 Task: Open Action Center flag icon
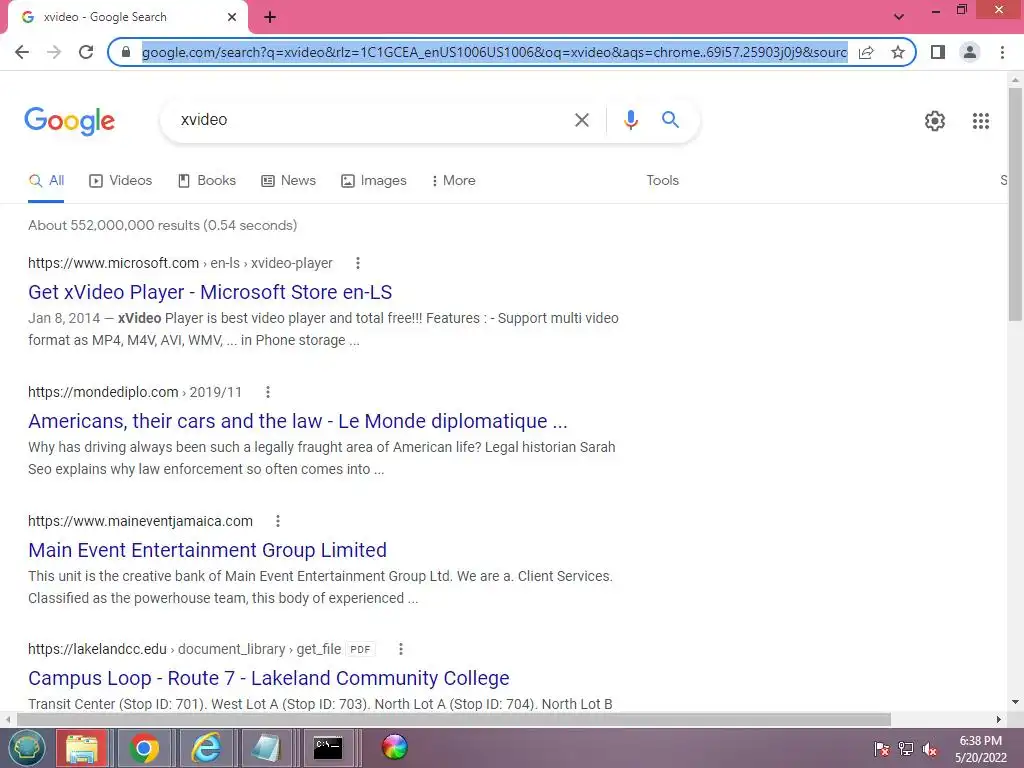tap(881, 749)
